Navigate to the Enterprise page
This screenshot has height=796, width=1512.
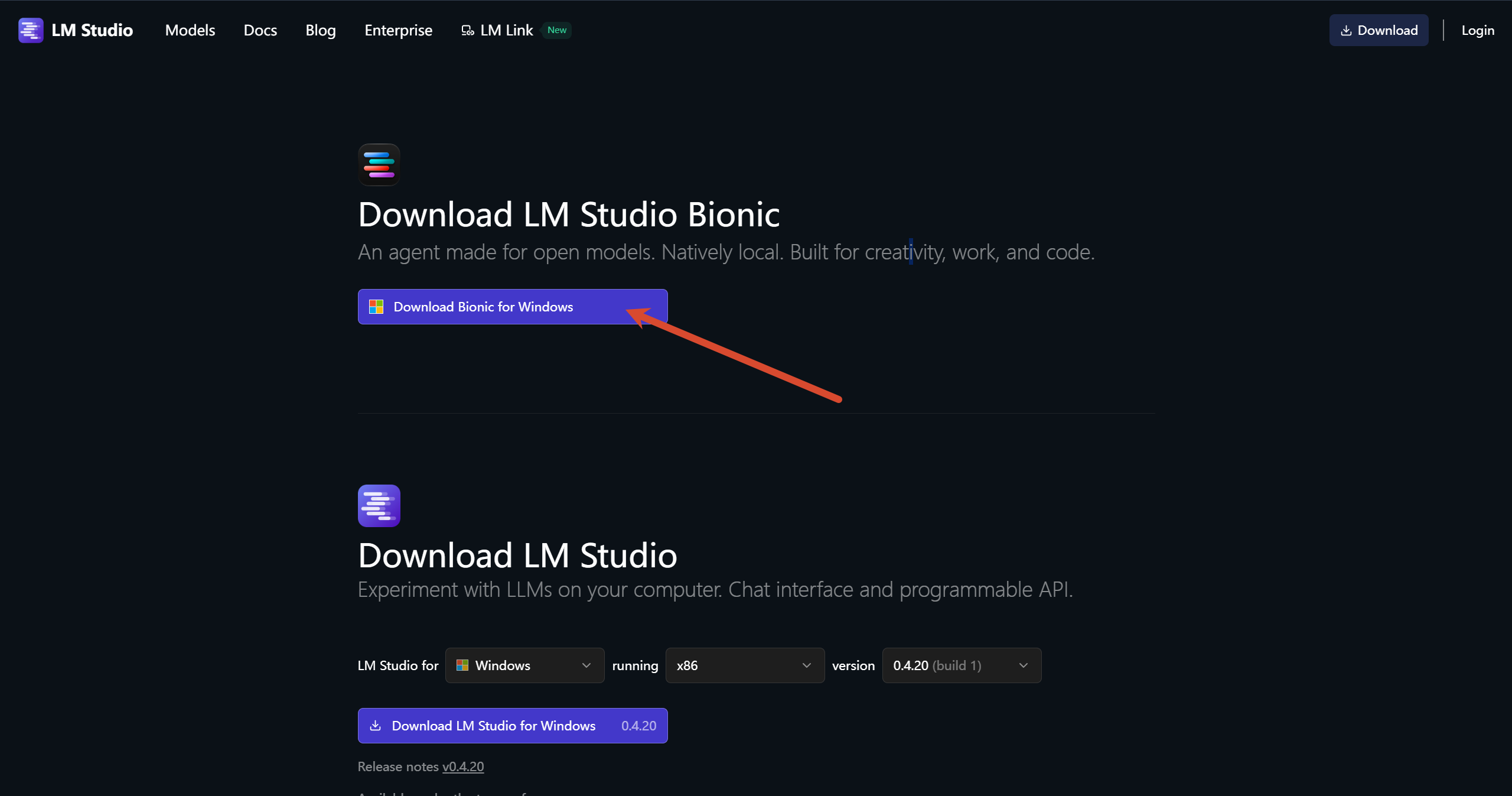point(399,30)
